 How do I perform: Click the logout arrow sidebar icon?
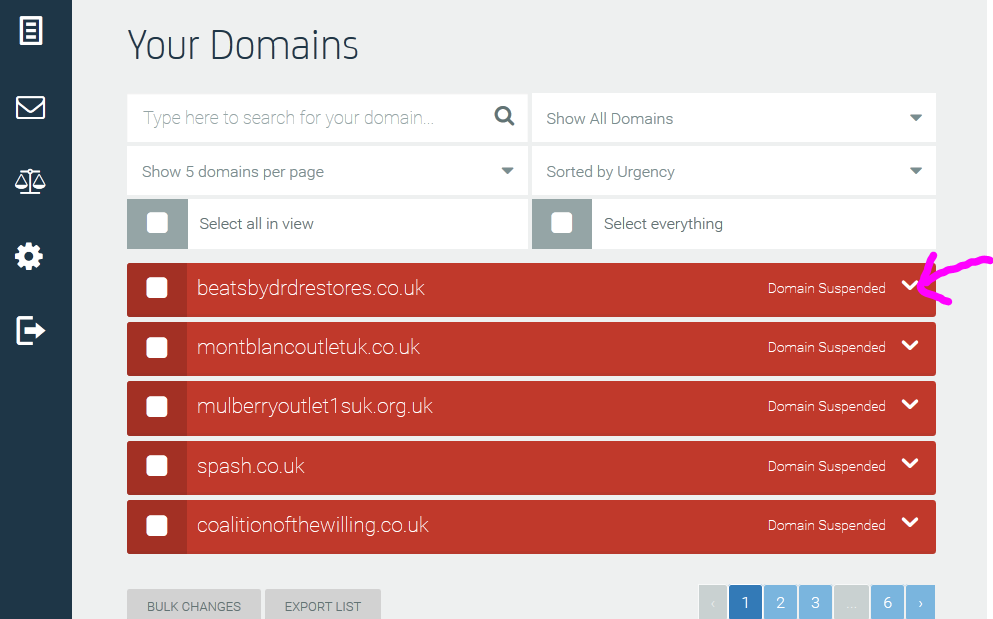(x=30, y=330)
